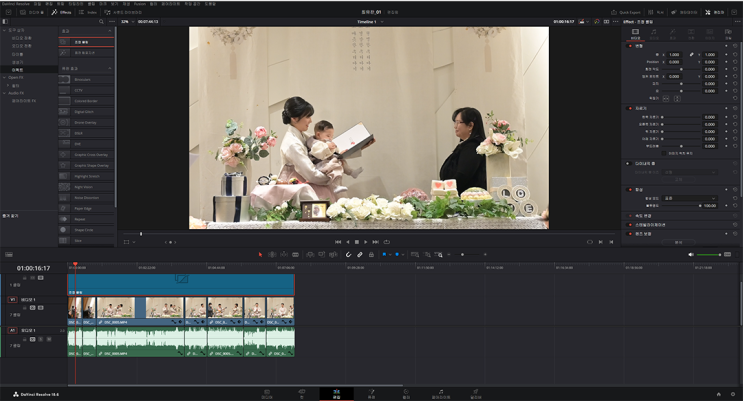
Task: Click the stop button in viewer transport controls
Action: (x=357, y=242)
